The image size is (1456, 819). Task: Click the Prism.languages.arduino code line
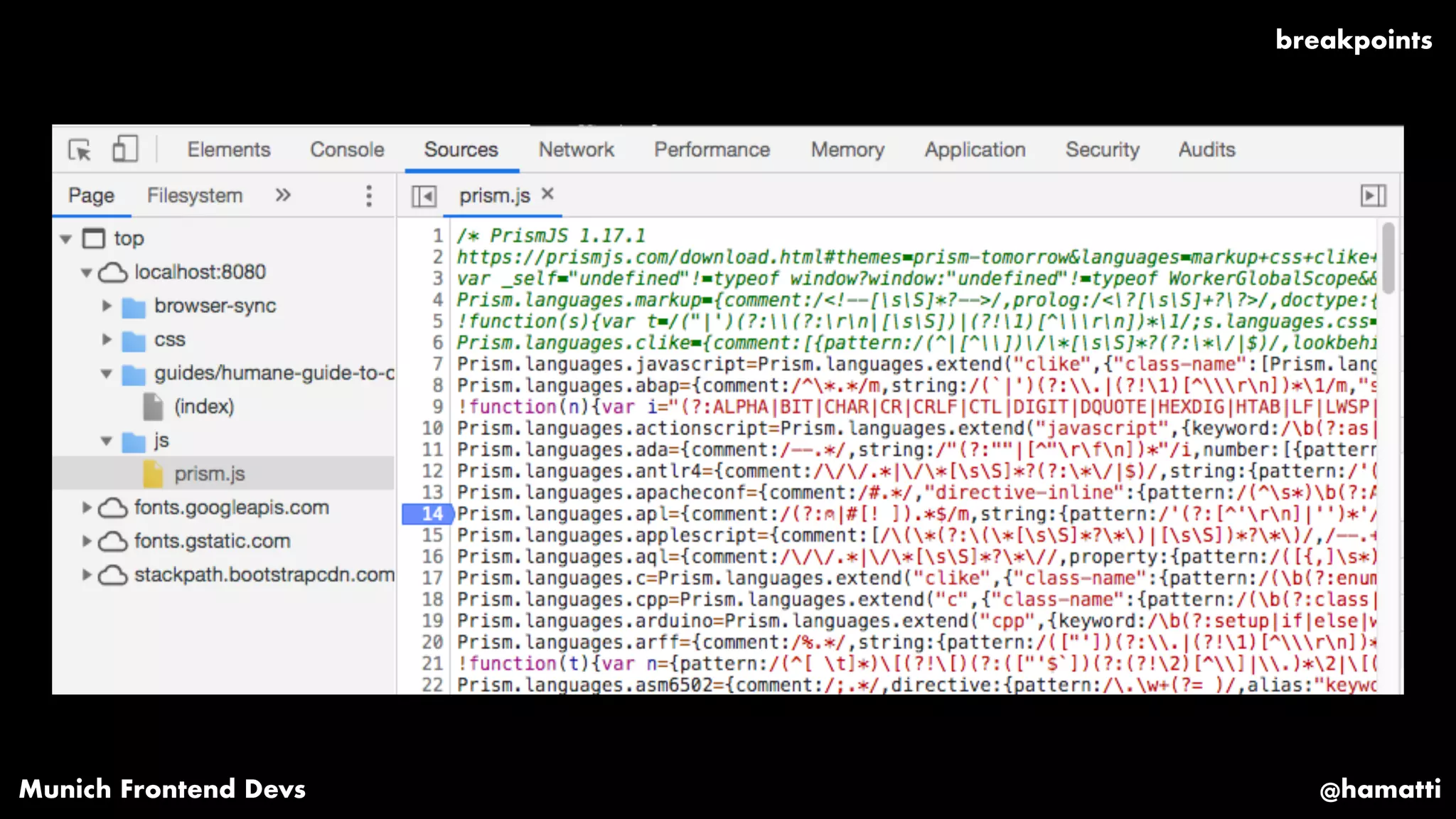click(917, 621)
